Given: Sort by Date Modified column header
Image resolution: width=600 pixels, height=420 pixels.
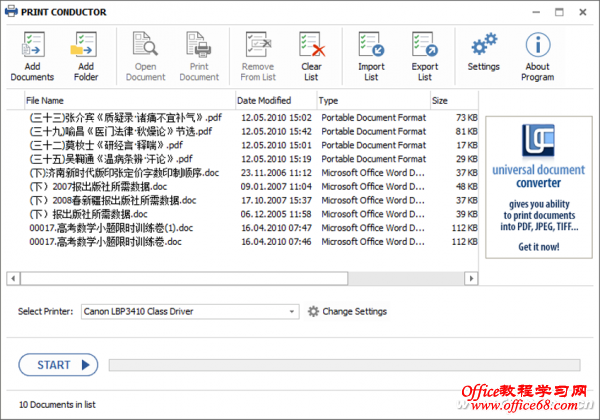Looking at the screenshot, I should 276,101.
